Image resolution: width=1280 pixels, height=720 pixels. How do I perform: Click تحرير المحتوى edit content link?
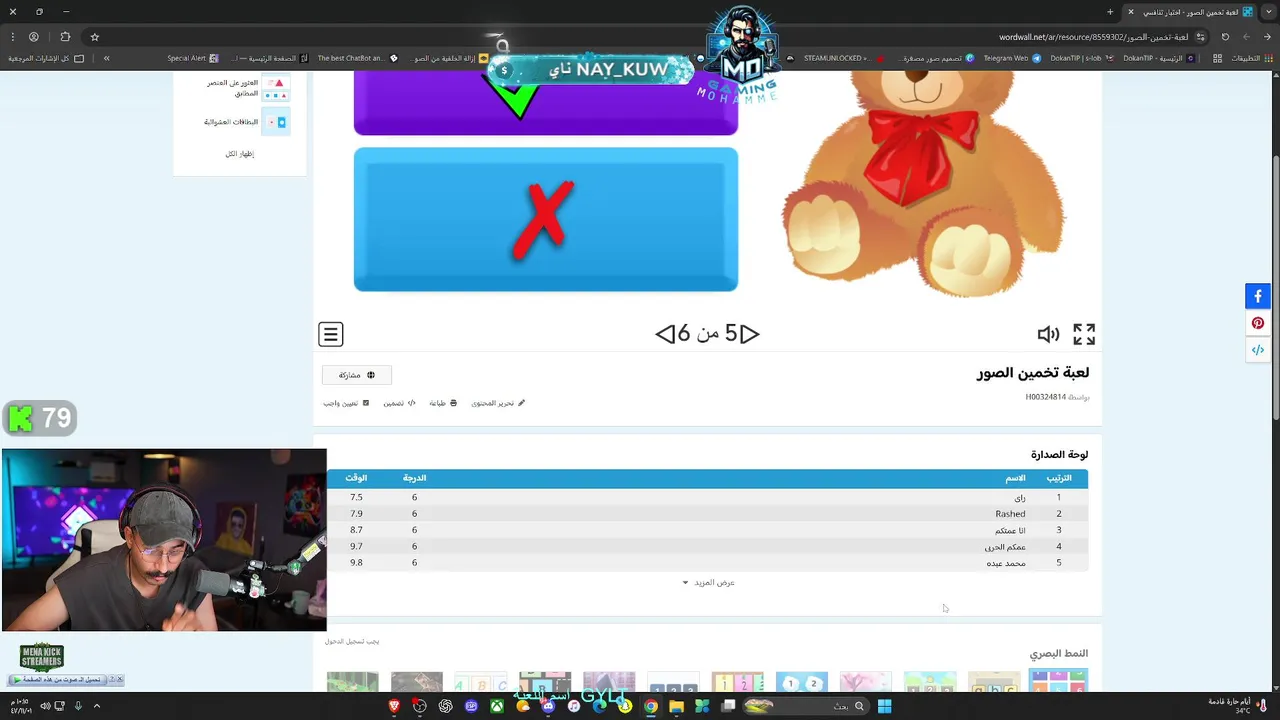pyautogui.click(x=498, y=403)
